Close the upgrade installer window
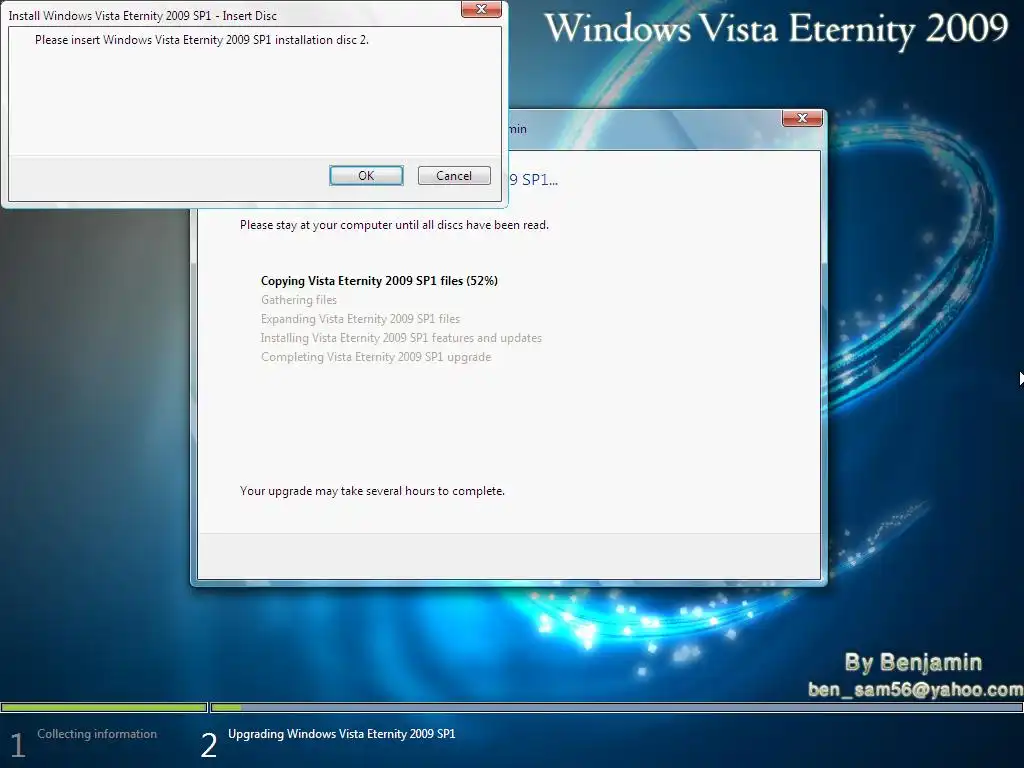This screenshot has height=768, width=1024. (x=802, y=118)
